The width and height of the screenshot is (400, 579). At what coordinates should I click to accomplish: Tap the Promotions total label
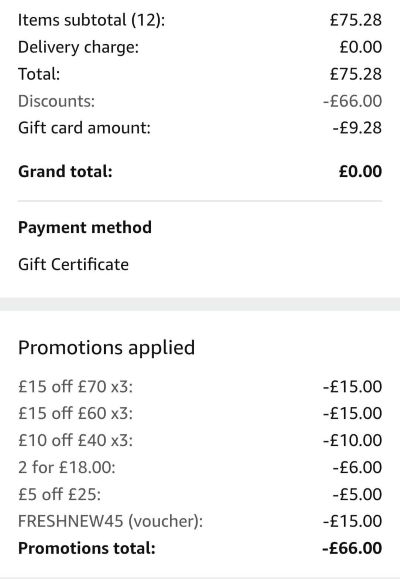pyautogui.click(x=86, y=548)
